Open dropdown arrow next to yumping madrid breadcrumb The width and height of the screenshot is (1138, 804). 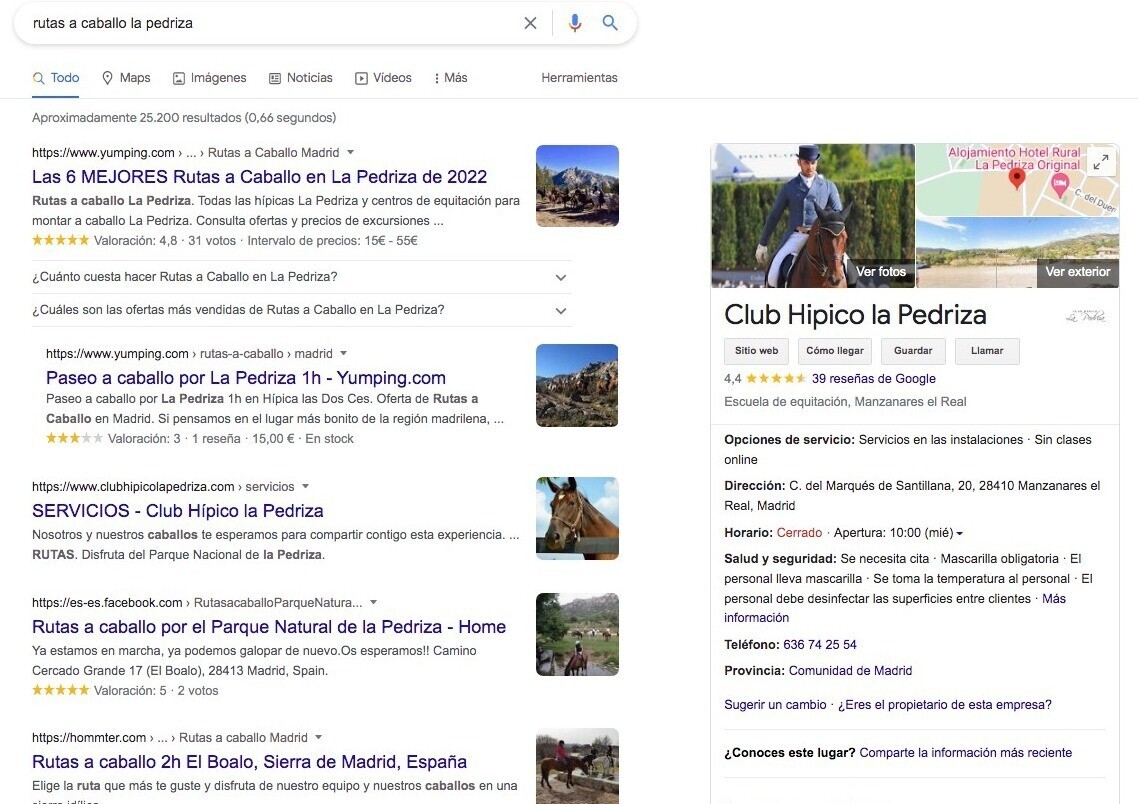343,353
